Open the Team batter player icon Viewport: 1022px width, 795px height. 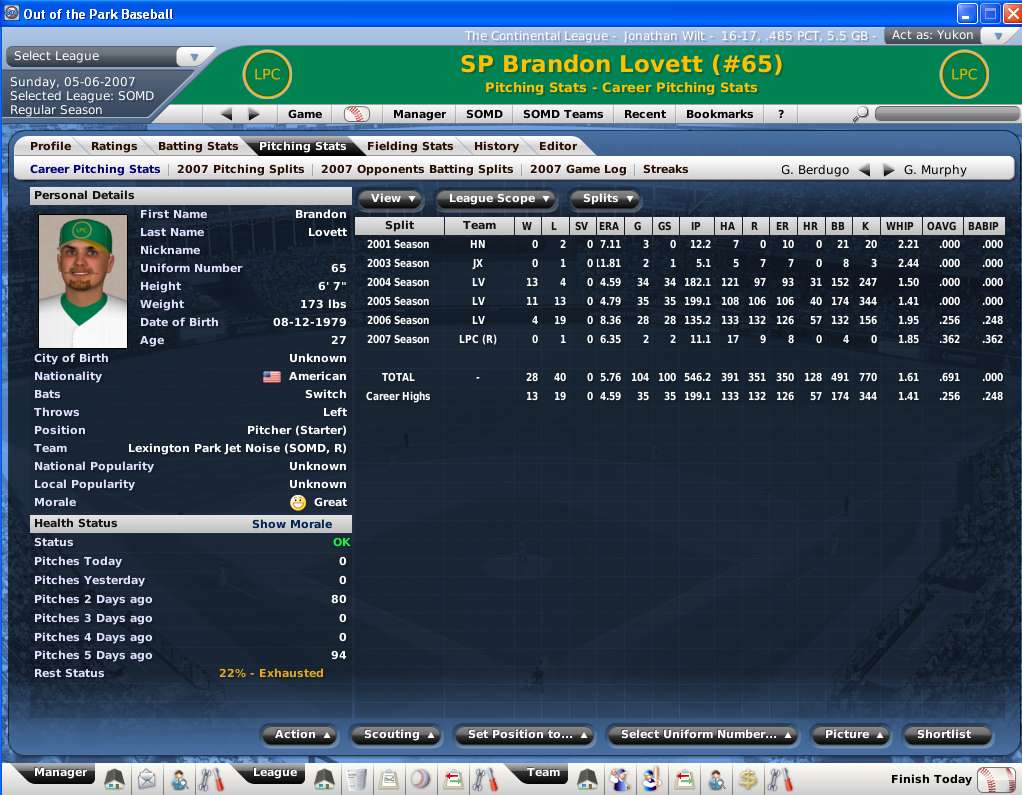pos(652,779)
